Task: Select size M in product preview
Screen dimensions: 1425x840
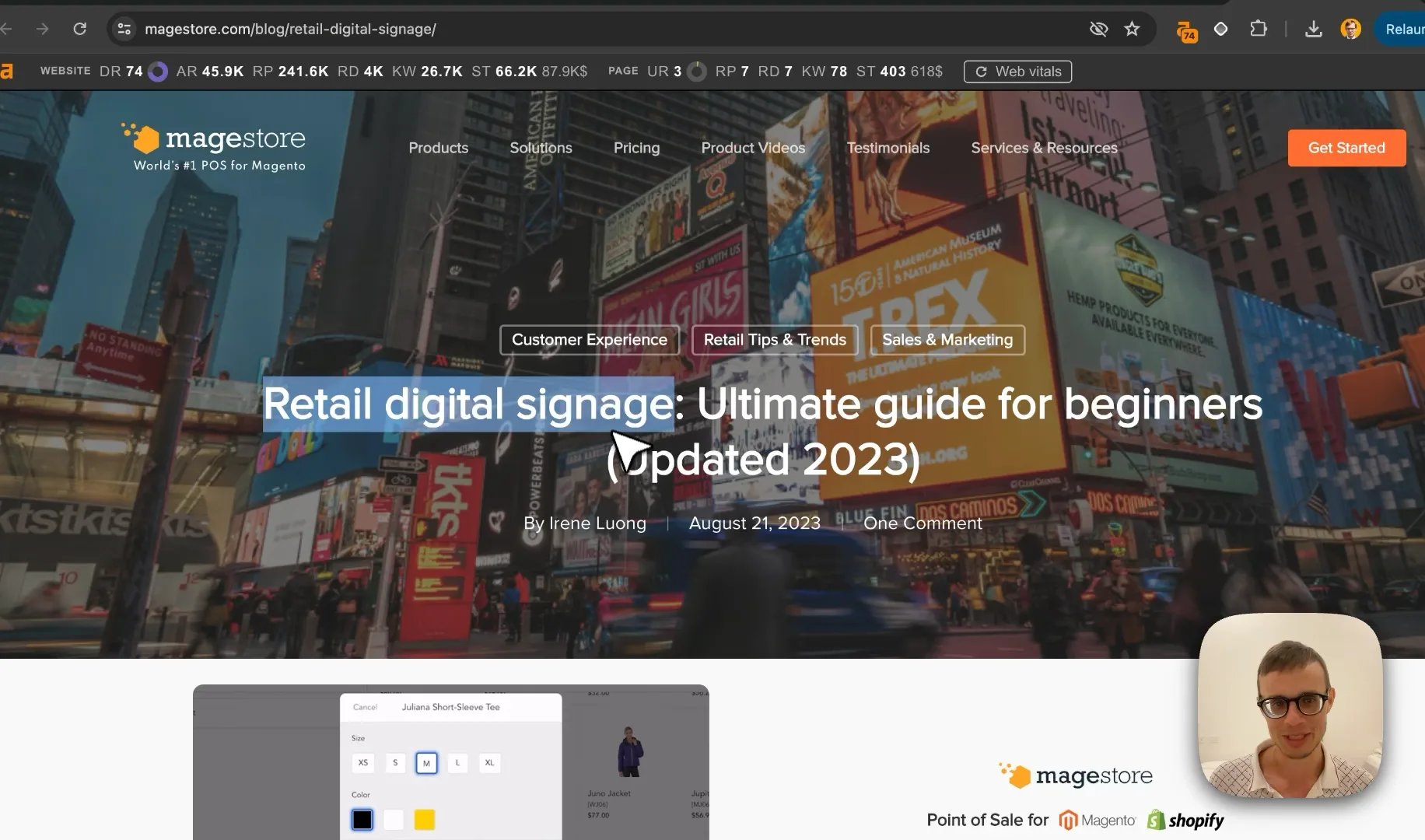Action: click(426, 763)
